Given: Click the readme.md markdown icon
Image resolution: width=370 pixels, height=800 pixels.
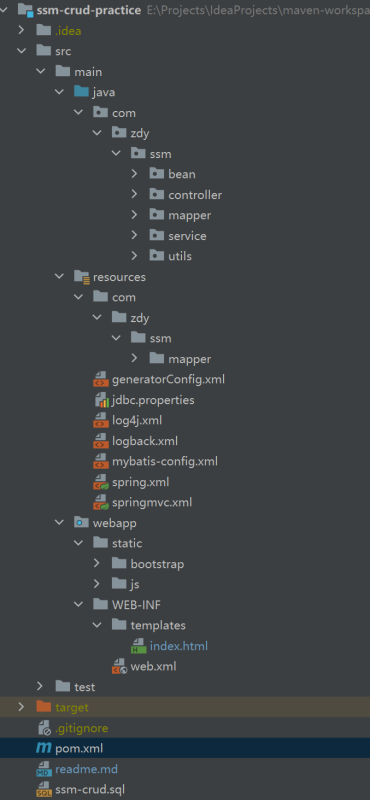Looking at the screenshot, I should [44, 769].
